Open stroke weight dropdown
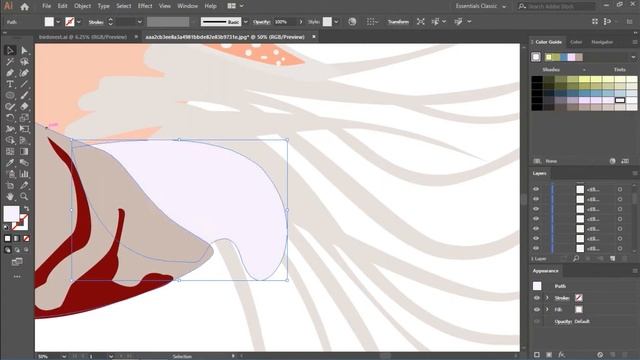 (140, 22)
